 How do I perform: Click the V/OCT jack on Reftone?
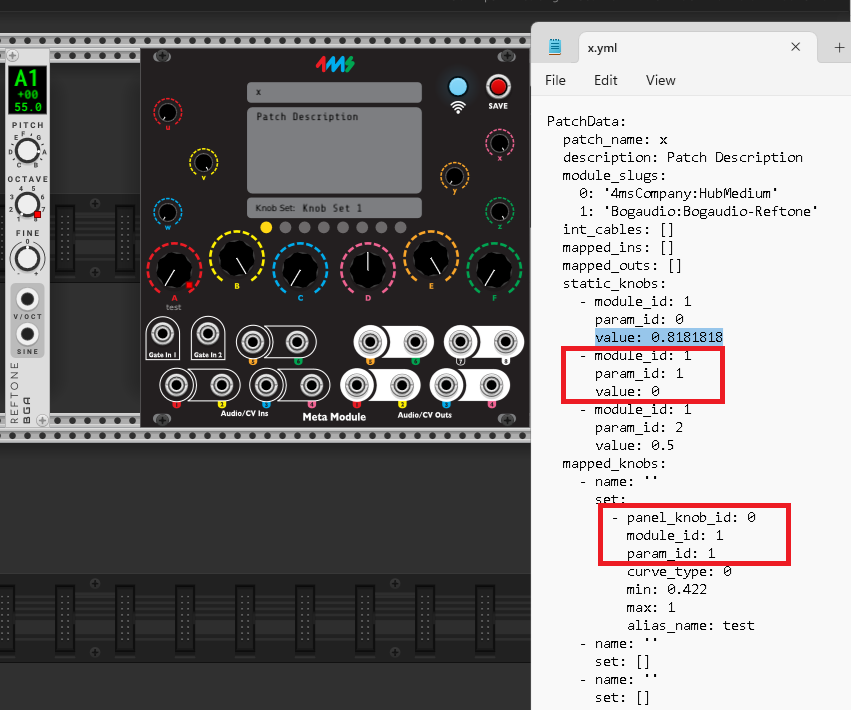(28, 299)
